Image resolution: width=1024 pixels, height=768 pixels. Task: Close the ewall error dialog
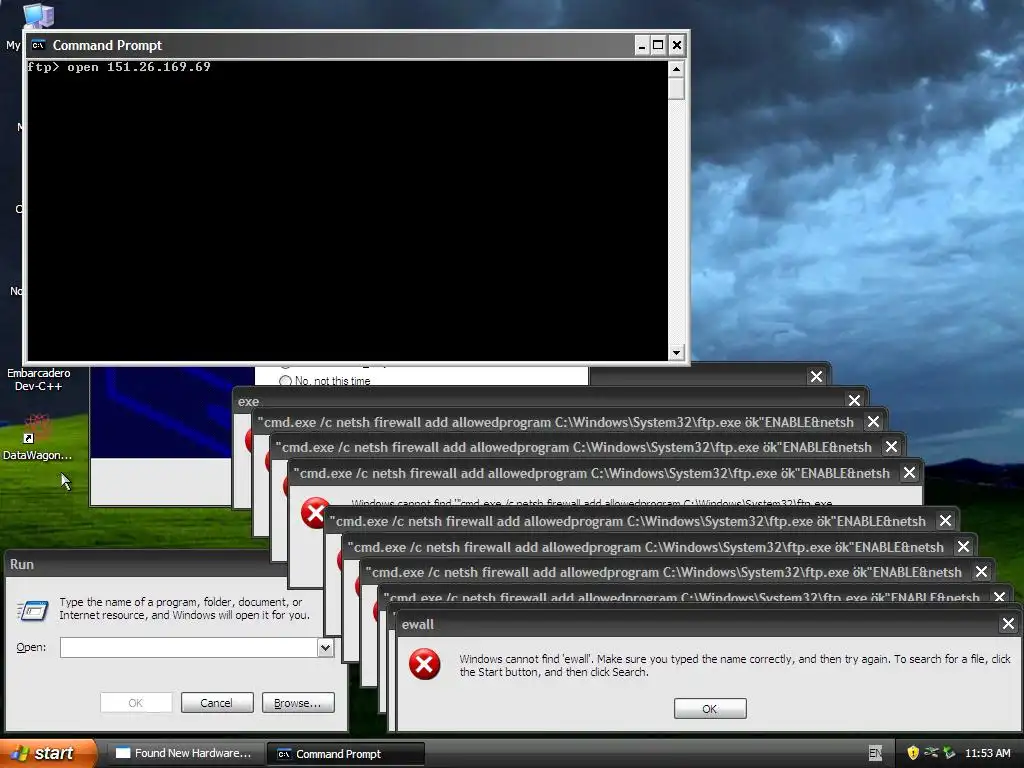click(1008, 624)
